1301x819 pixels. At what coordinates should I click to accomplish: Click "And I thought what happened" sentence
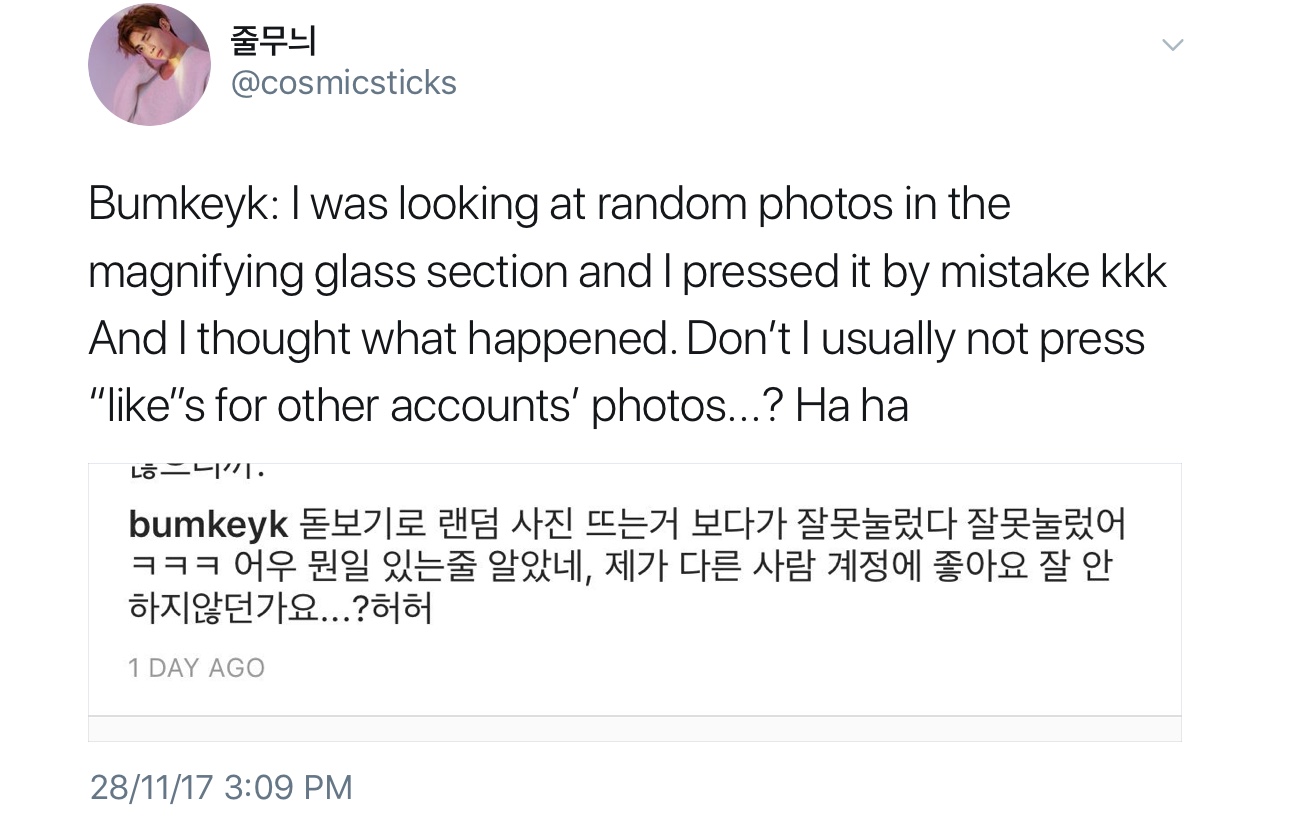click(378, 340)
